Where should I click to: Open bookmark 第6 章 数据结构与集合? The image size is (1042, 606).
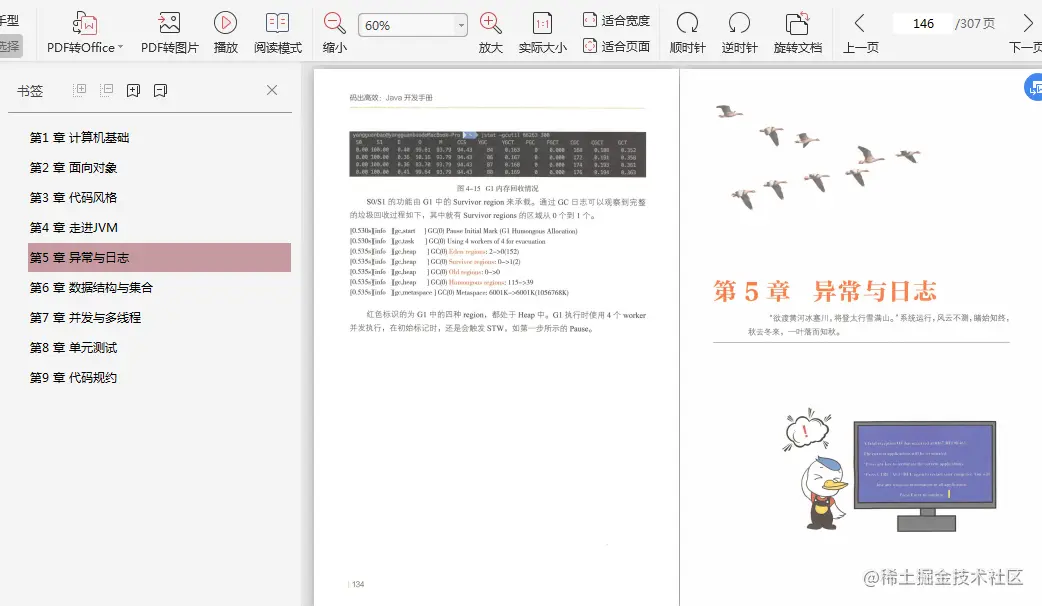pos(91,287)
